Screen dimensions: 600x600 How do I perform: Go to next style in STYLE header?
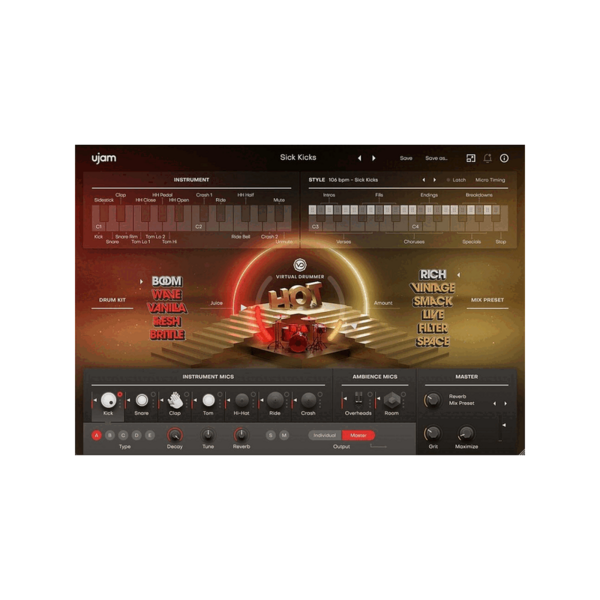[x=434, y=180]
